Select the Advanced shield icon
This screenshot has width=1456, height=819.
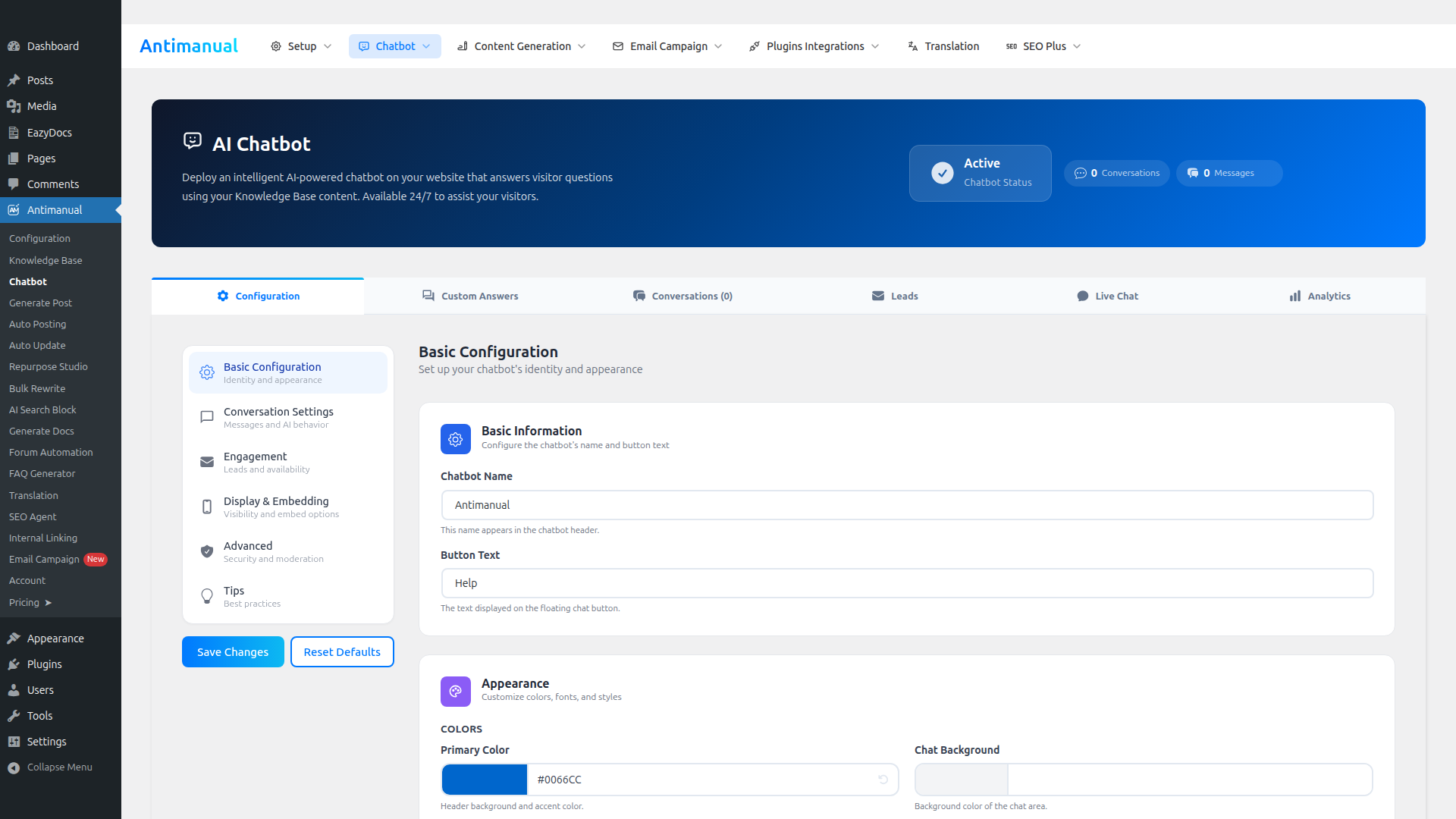coord(206,551)
